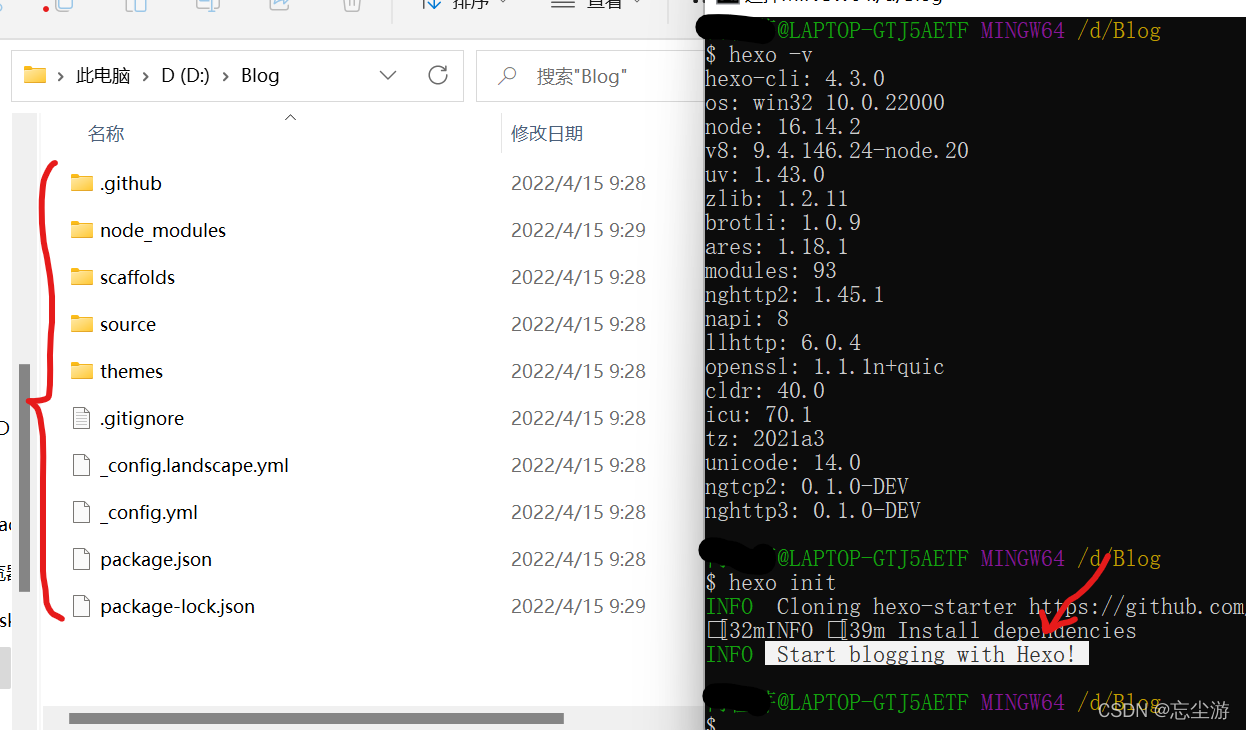Screen dimensions: 1246x730
Task: Refresh the Blog folder view
Action: pyautogui.click(x=437, y=75)
